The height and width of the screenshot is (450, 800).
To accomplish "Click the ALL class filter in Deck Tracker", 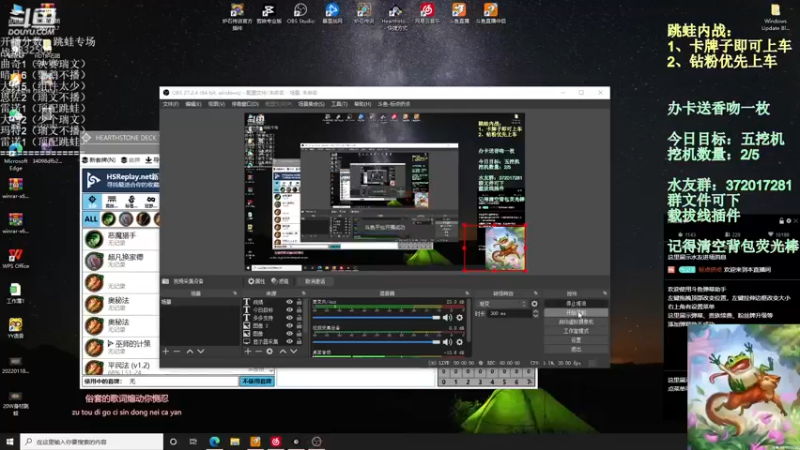I will (x=91, y=219).
